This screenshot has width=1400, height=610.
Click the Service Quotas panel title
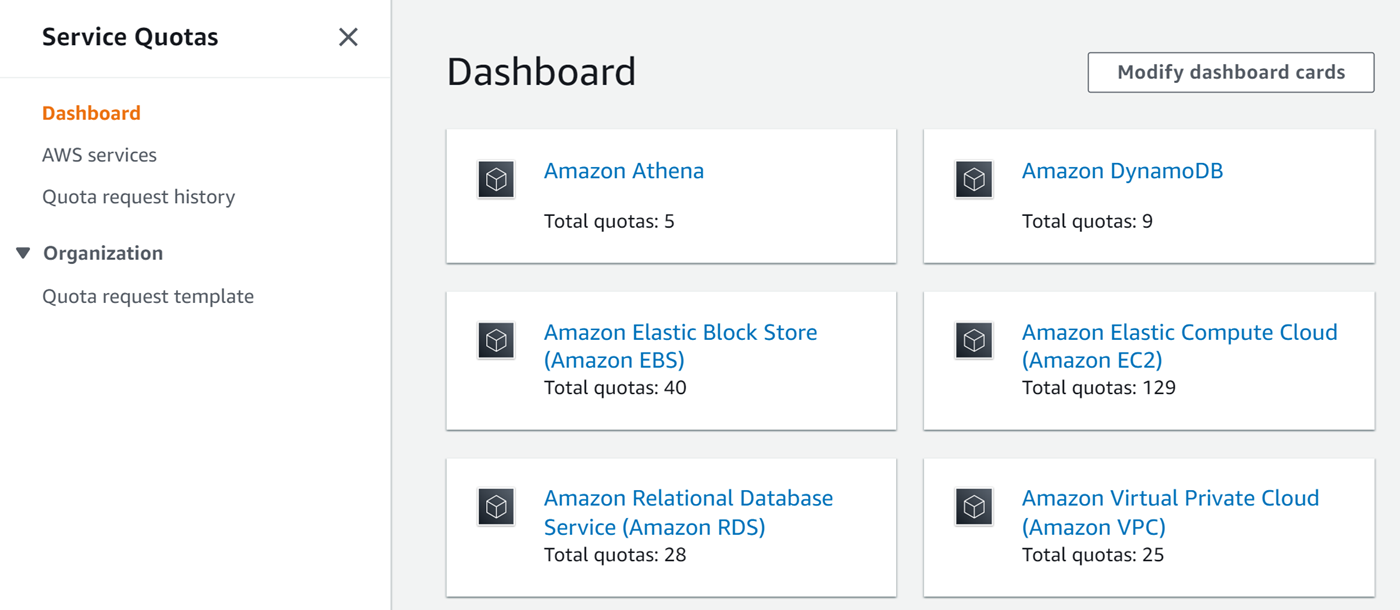click(x=130, y=37)
